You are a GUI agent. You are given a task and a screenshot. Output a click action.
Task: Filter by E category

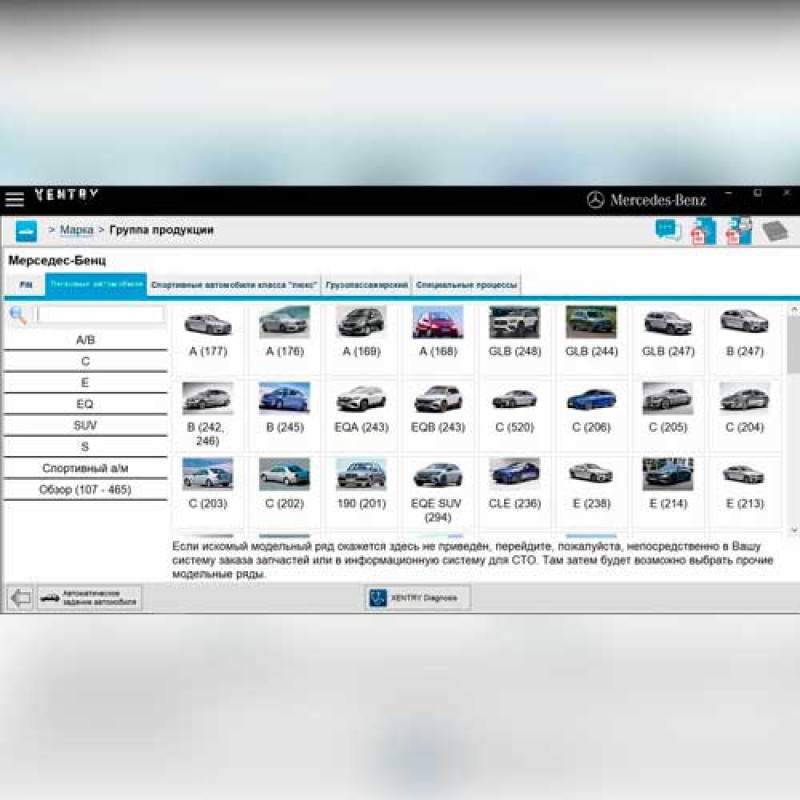tap(85, 383)
